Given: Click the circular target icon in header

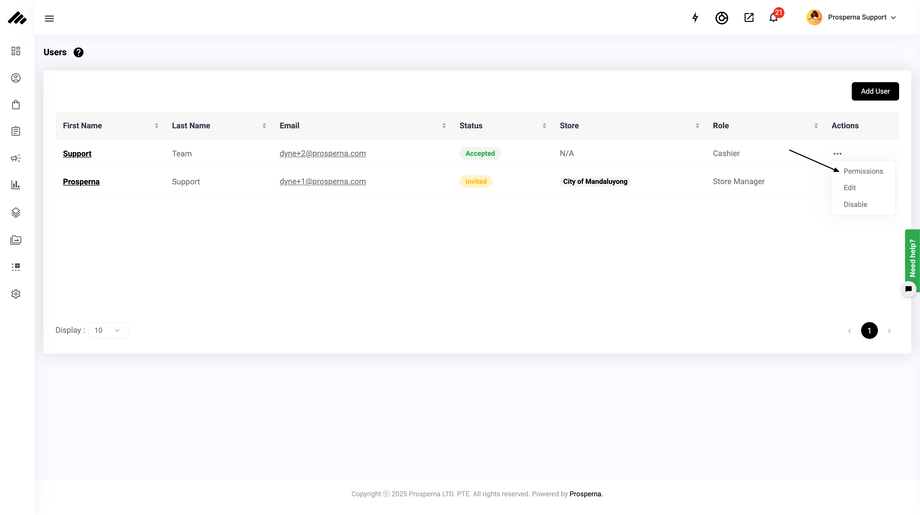Looking at the screenshot, I should pos(722,18).
